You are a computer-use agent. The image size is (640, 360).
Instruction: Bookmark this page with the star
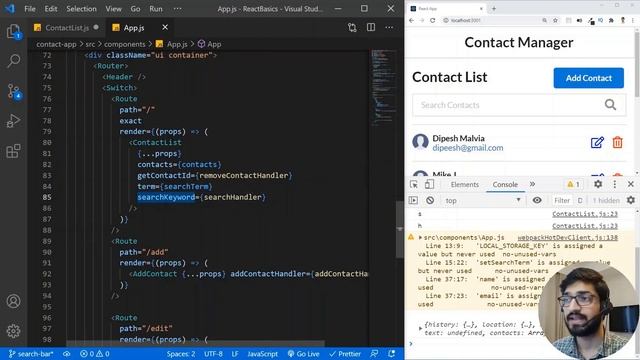[555, 20]
